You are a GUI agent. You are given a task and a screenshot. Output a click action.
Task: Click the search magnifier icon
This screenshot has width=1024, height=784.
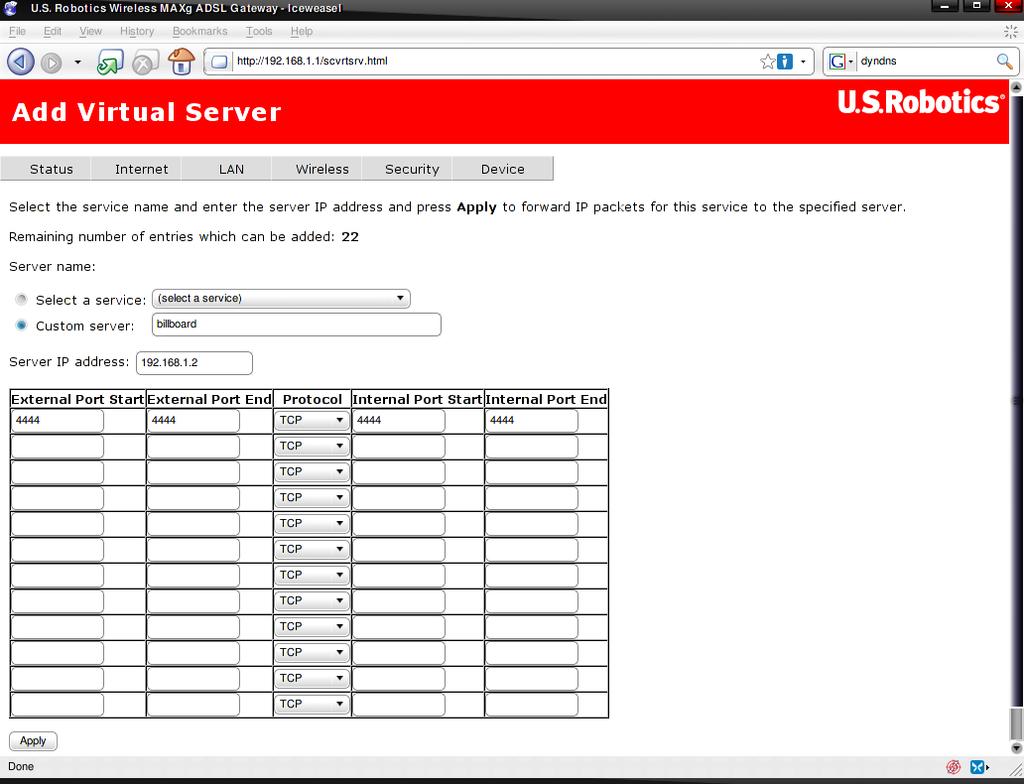[1004, 61]
